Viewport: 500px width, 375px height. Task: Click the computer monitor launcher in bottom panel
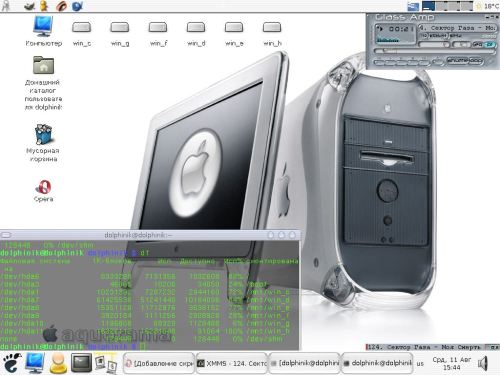(35, 363)
